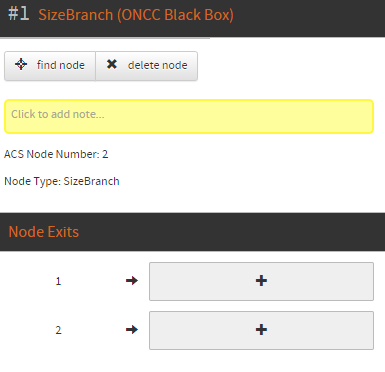
Task: Locate this node using find node button
Action: [50, 66]
